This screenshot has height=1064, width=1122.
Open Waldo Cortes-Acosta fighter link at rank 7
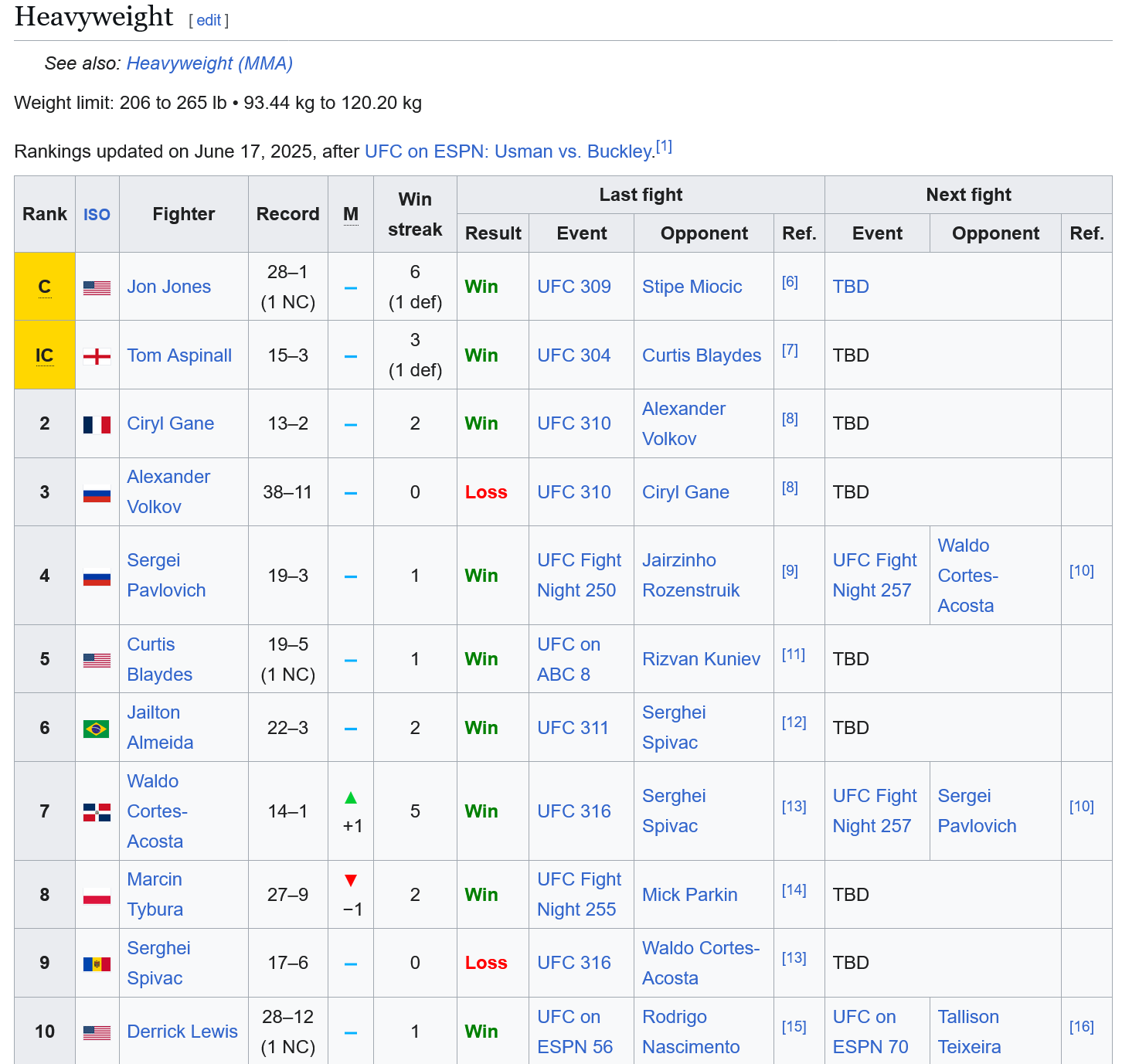(158, 811)
